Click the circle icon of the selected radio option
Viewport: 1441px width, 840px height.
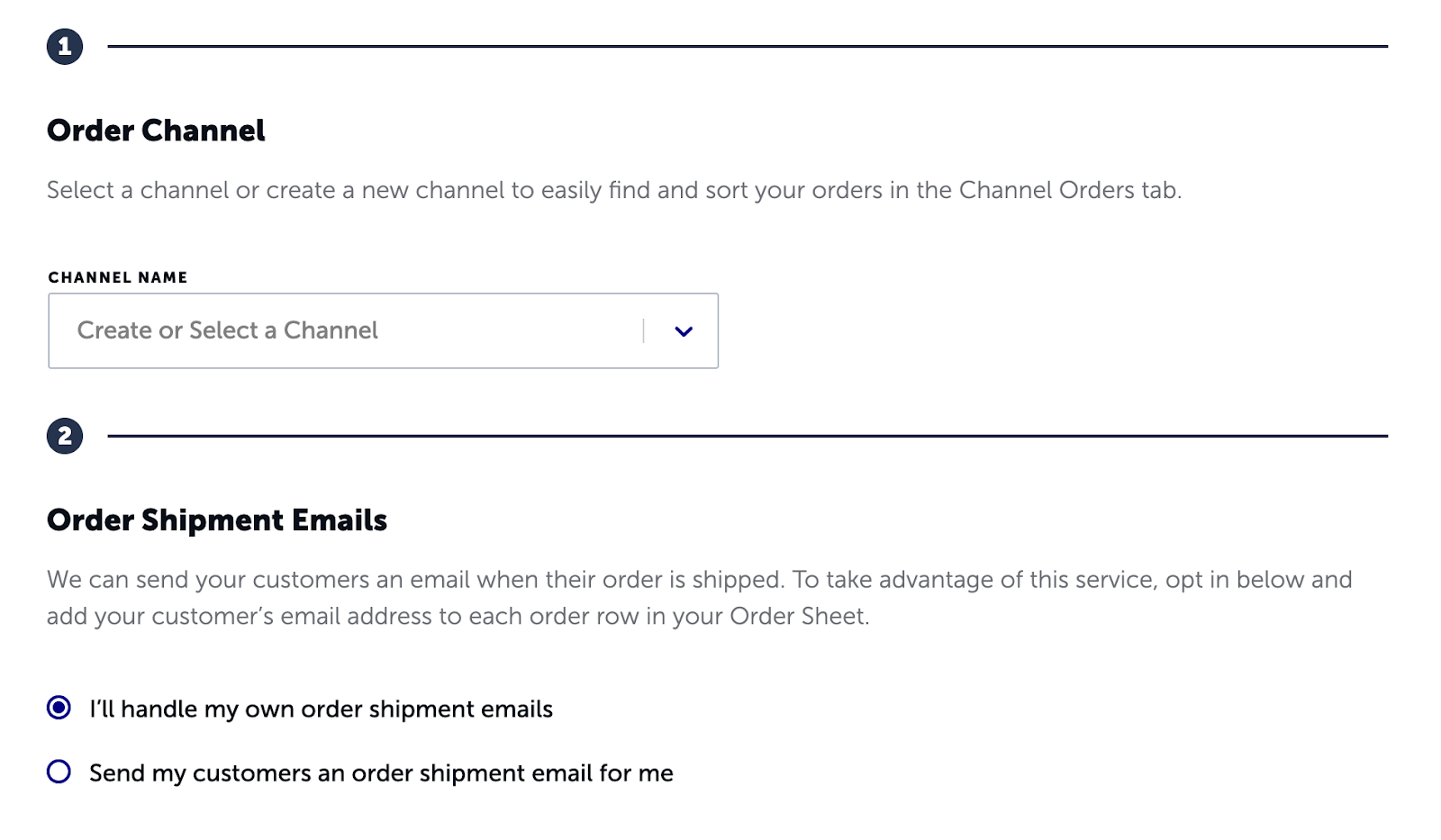[59, 709]
